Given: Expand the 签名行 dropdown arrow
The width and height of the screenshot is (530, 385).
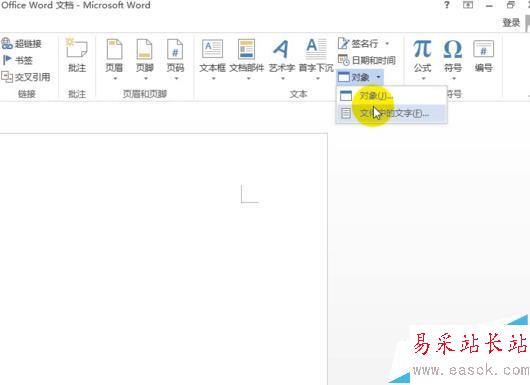Looking at the screenshot, I should click(387, 44).
